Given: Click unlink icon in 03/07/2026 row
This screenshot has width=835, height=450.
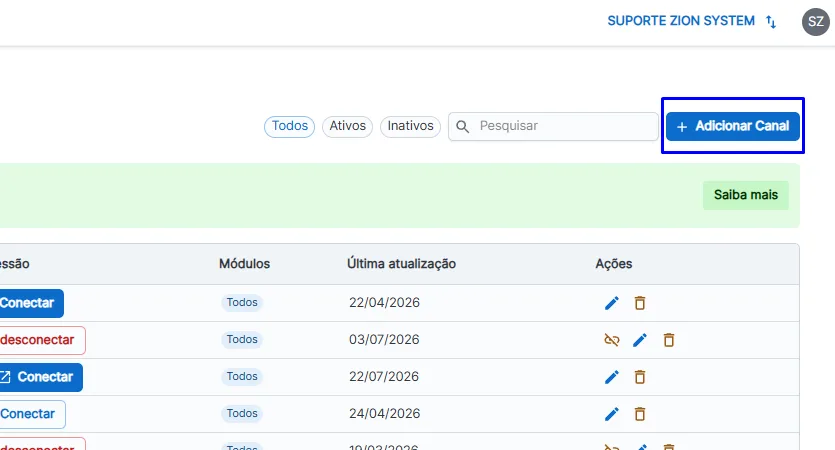Looking at the screenshot, I should tap(612, 340).
